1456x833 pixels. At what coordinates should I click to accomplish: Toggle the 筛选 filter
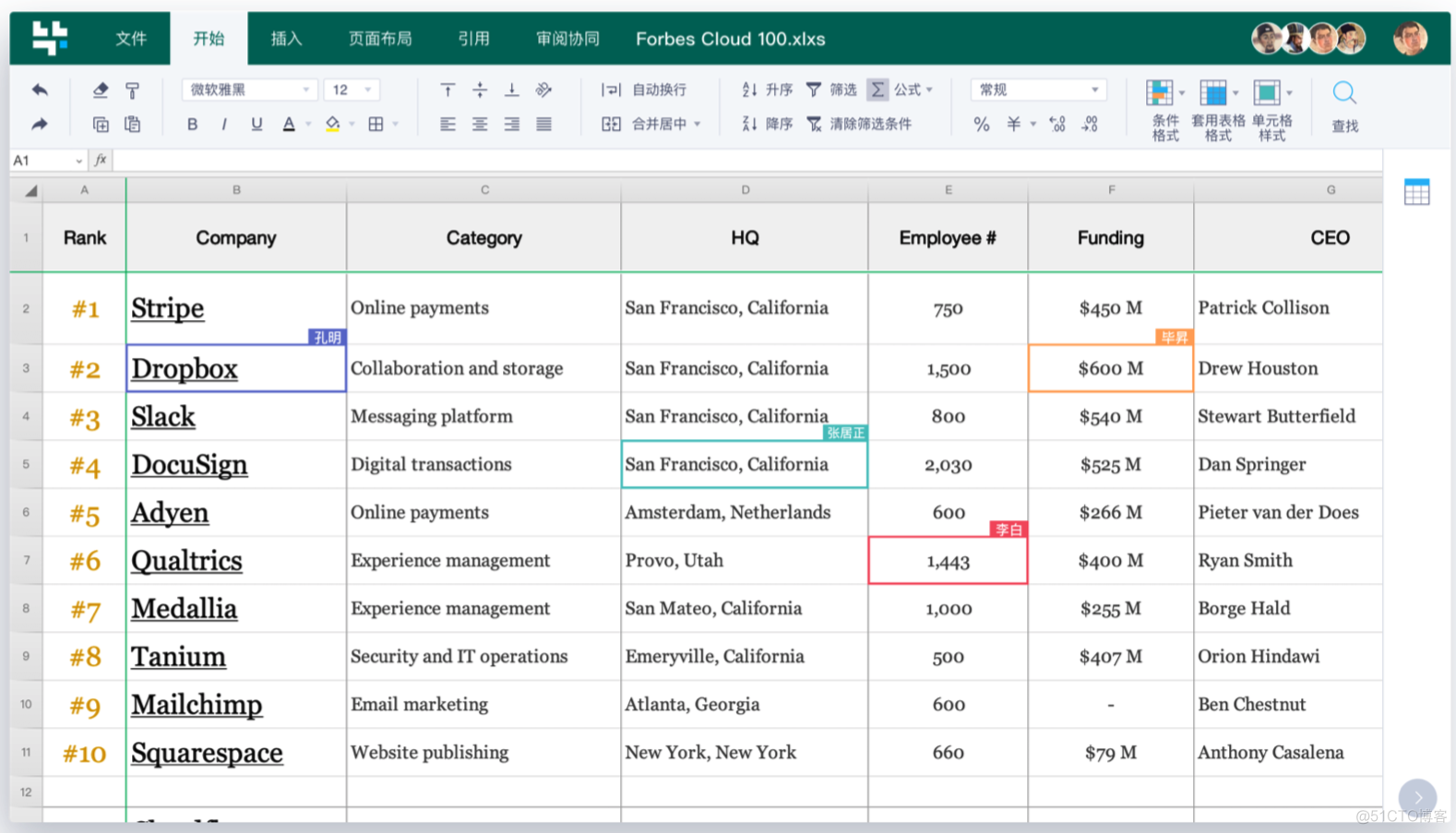pos(831,89)
